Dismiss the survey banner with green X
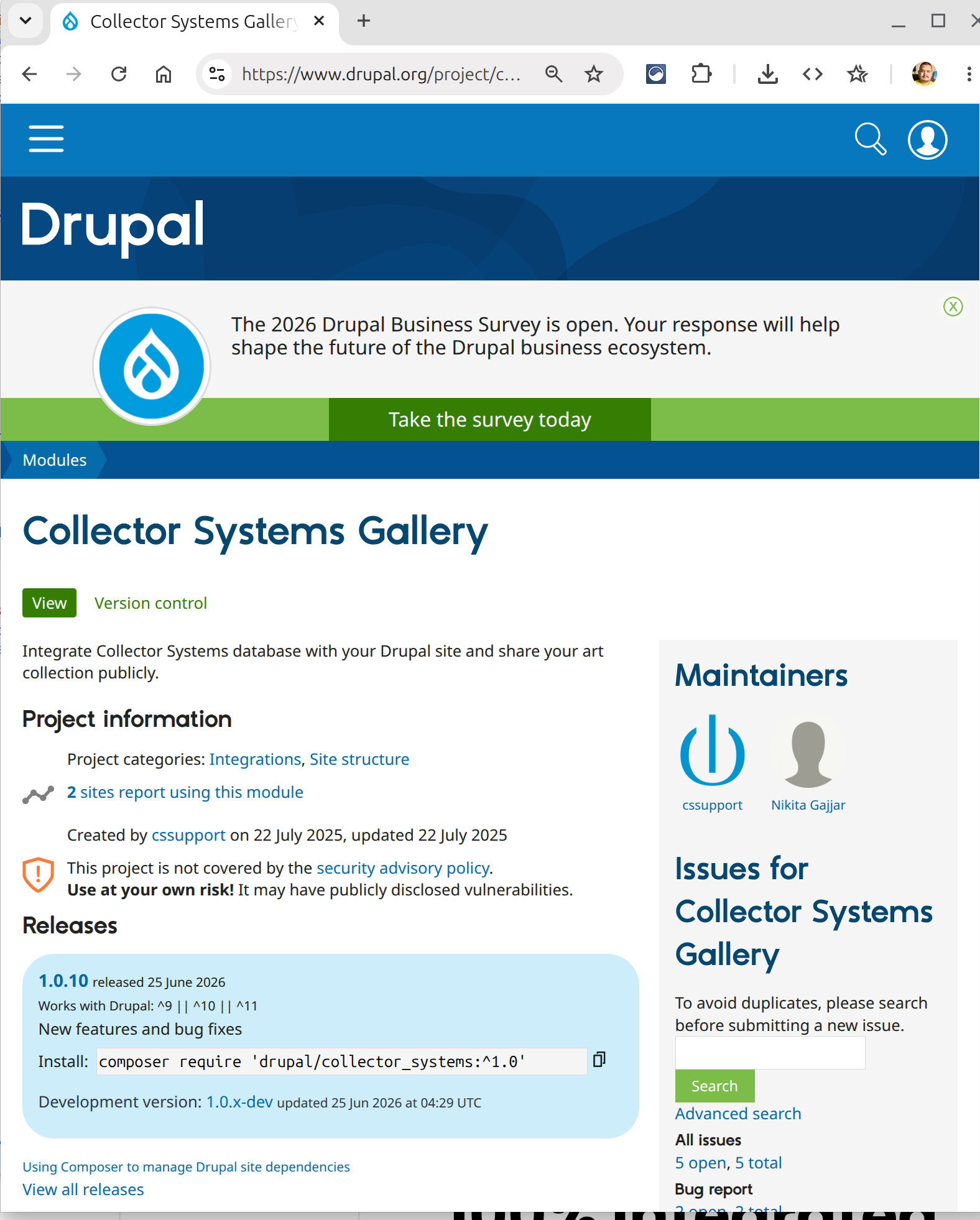The width and height of the screenshot is (980, 1220). coord(953,307)
